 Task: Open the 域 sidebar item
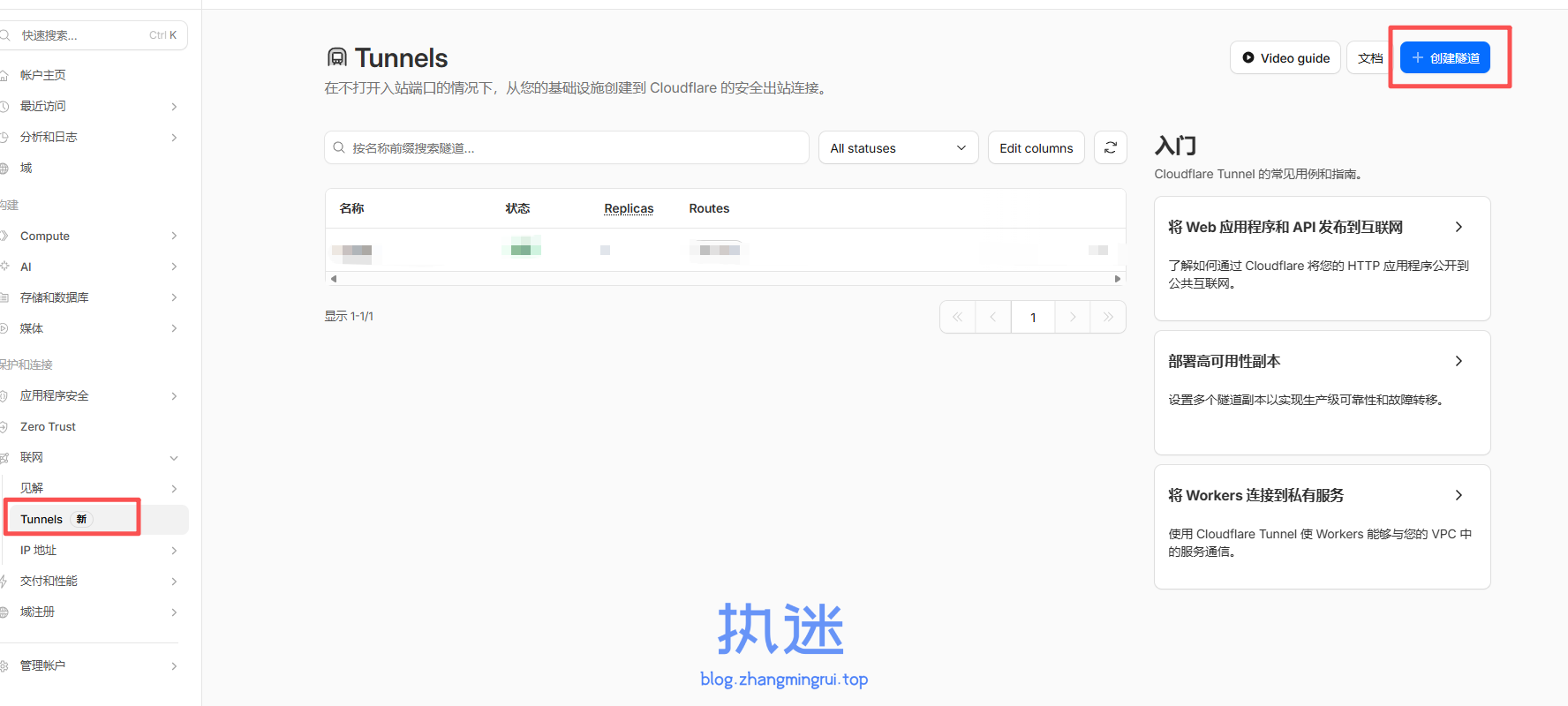tap(26, 168)
